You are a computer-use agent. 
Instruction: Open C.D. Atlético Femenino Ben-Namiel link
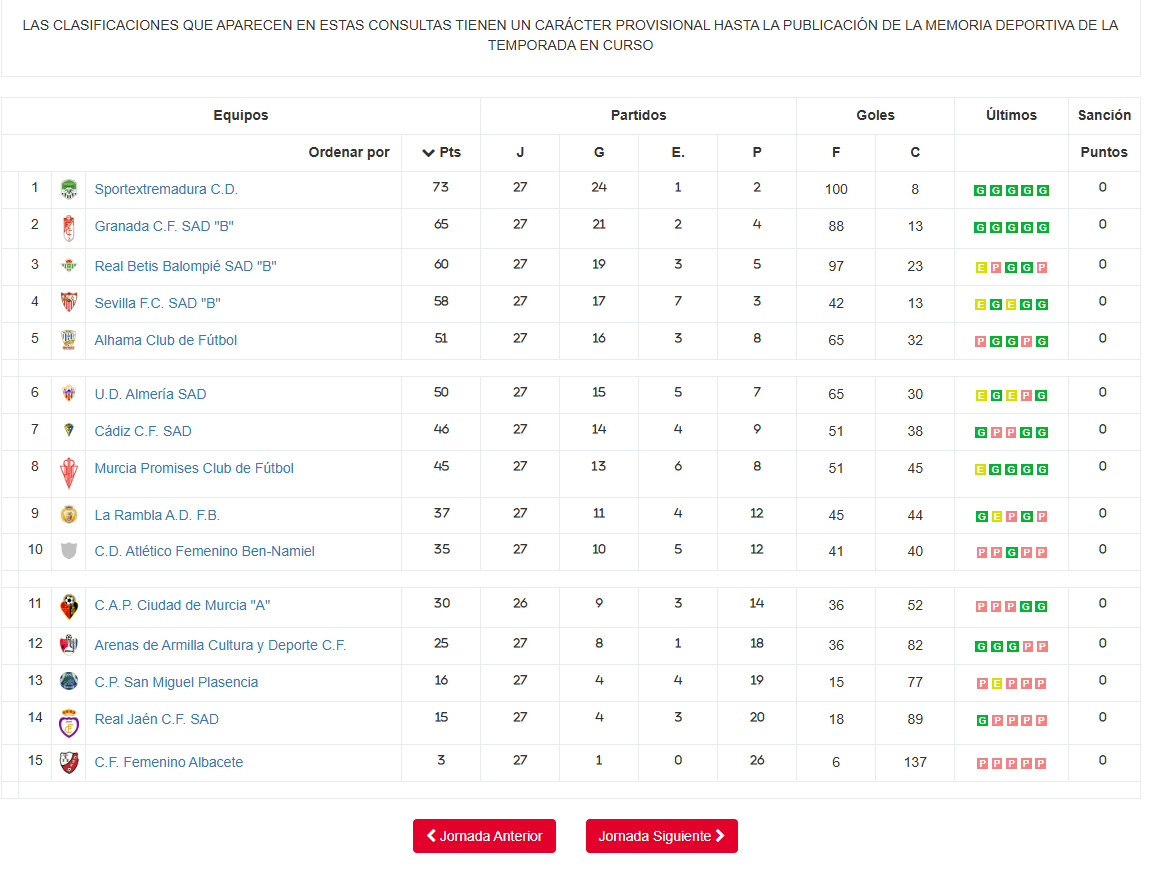click(205, 551)
